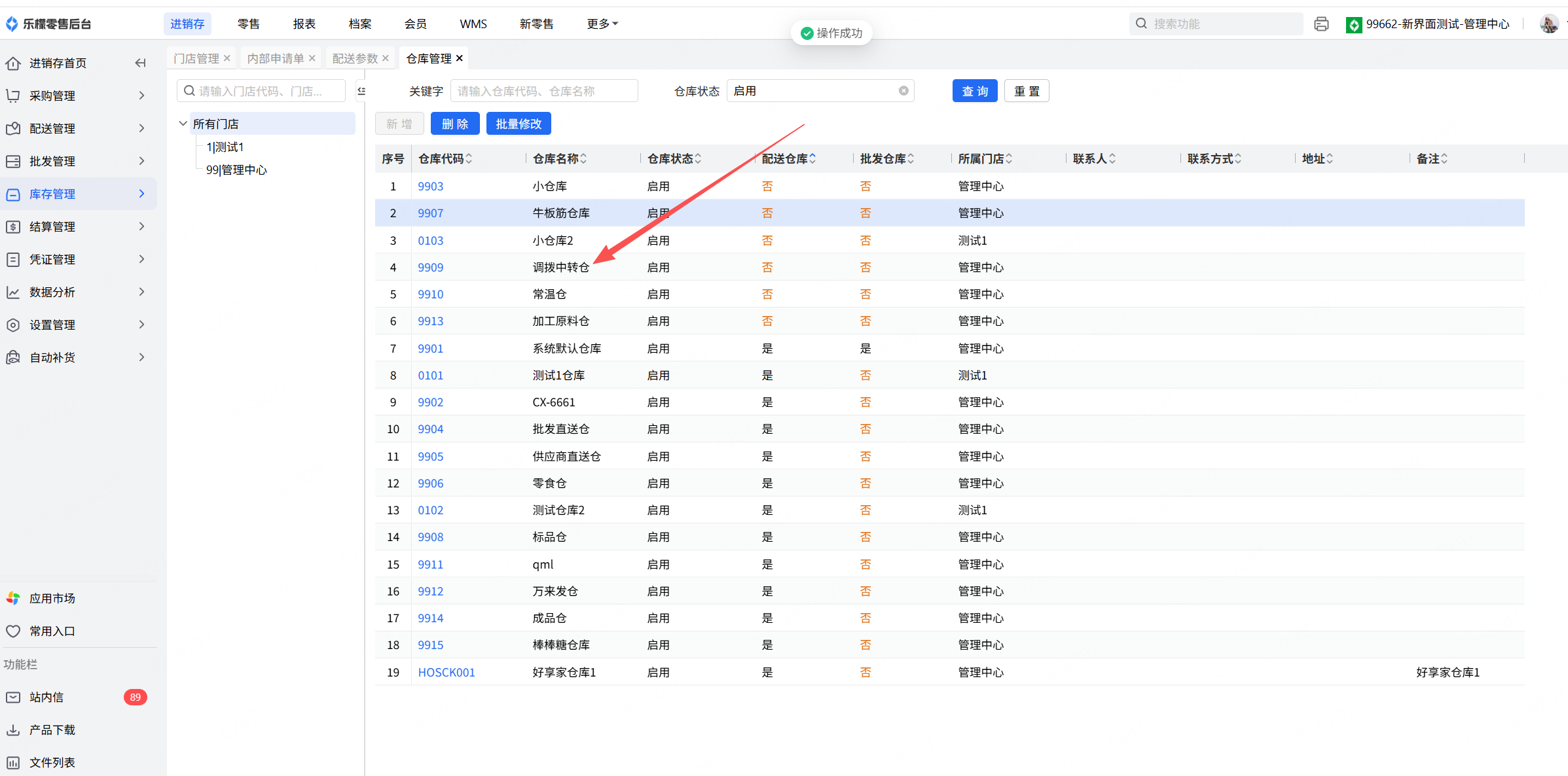Click the user avatar icon
The width and height of the screenshot is (1568, 776).
[1548, 24]
